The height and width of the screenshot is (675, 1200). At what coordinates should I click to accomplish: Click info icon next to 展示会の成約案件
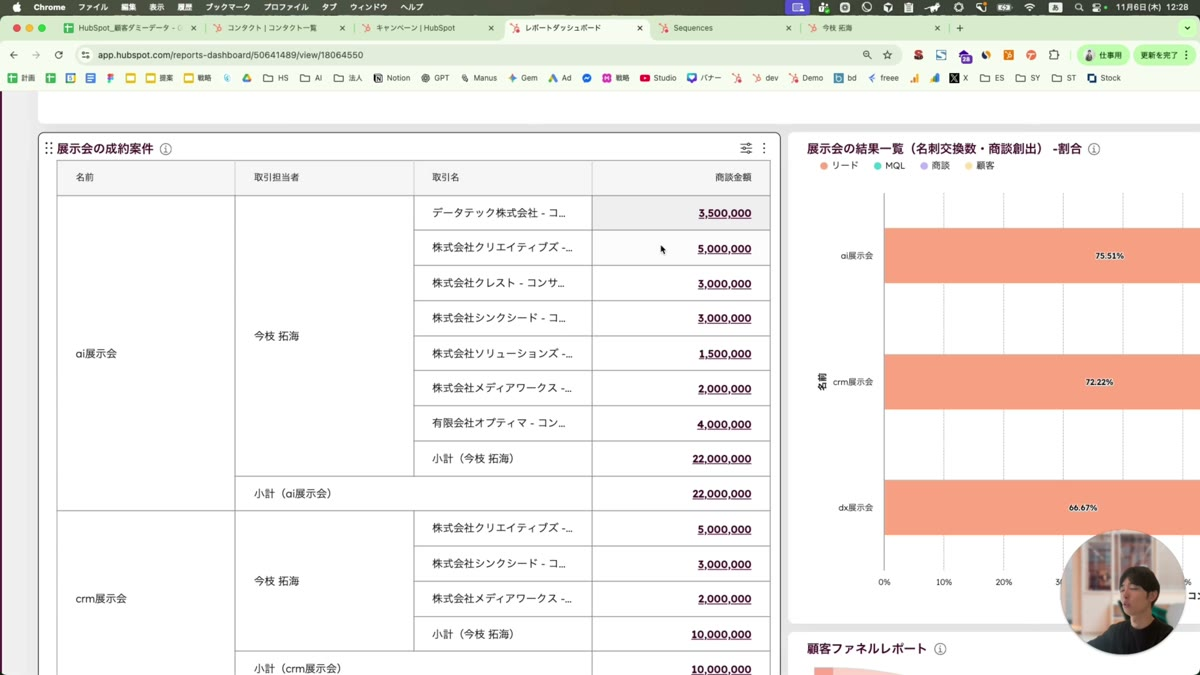[x=166, y=149]
